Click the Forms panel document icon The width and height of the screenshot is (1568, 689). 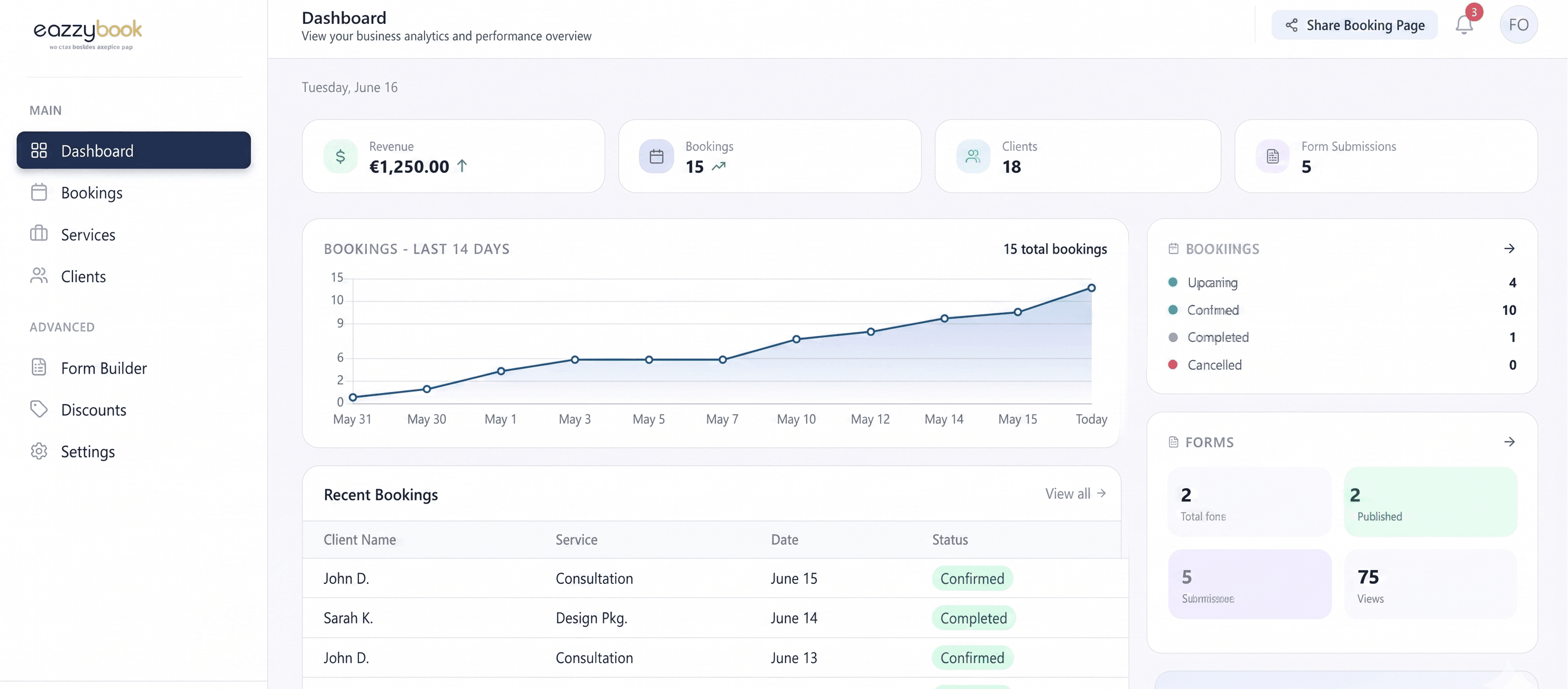coord(1174,442)
